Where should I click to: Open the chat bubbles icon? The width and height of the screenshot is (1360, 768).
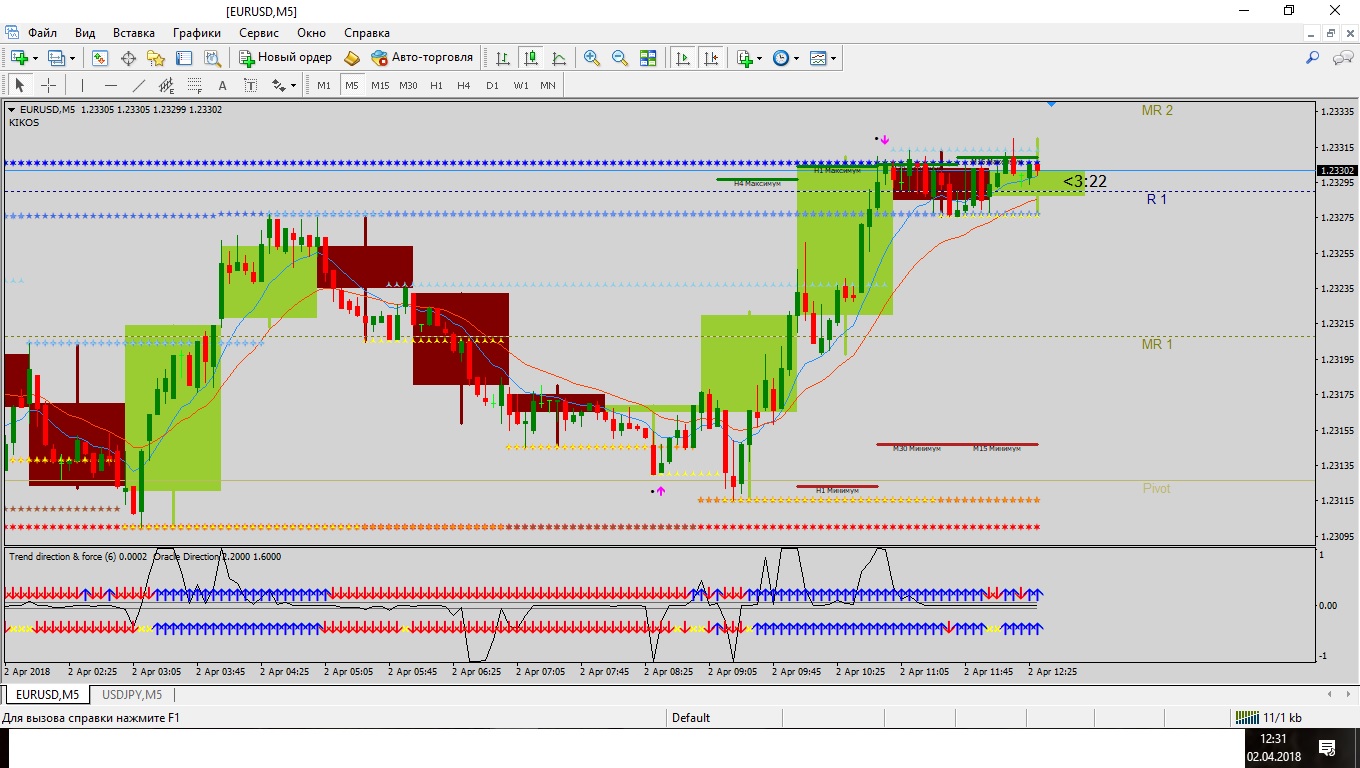pos(1343,58)
